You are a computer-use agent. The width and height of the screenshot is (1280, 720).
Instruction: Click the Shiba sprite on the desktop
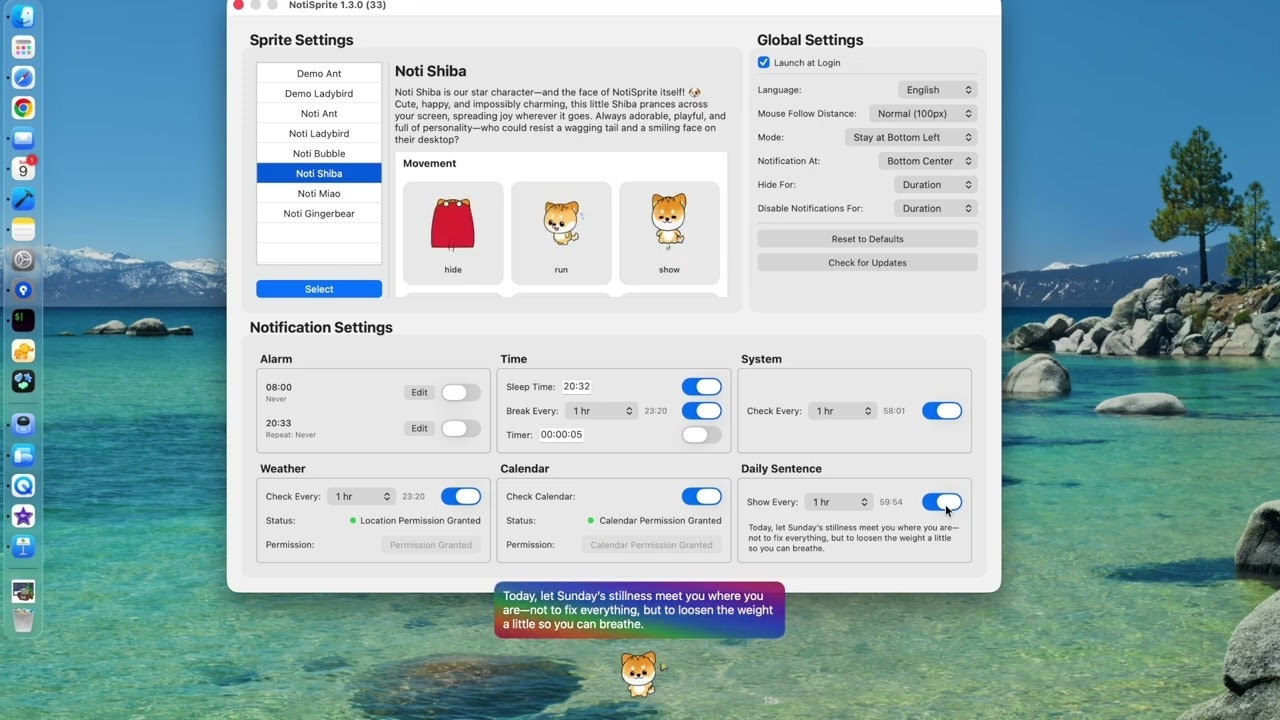(x=638, y=672)
